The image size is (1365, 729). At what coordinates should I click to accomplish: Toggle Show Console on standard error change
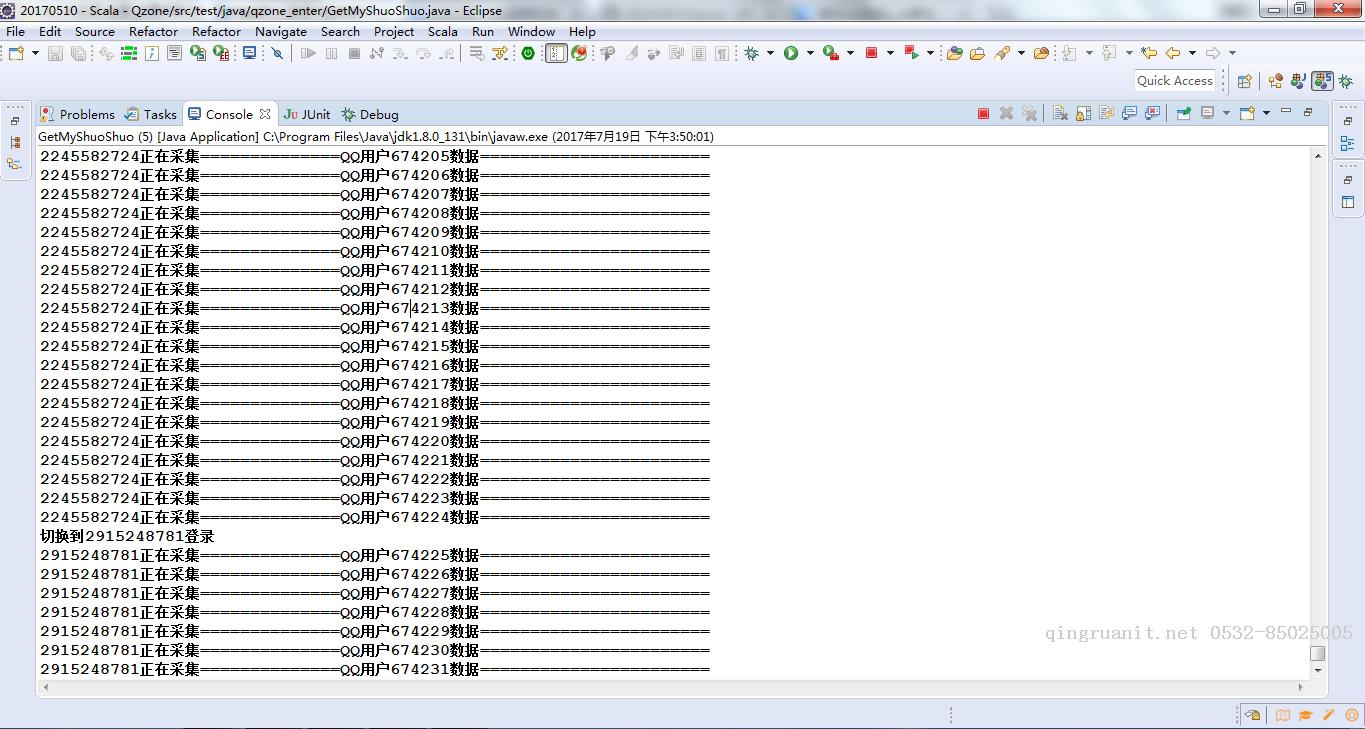tap(1152, 113)
